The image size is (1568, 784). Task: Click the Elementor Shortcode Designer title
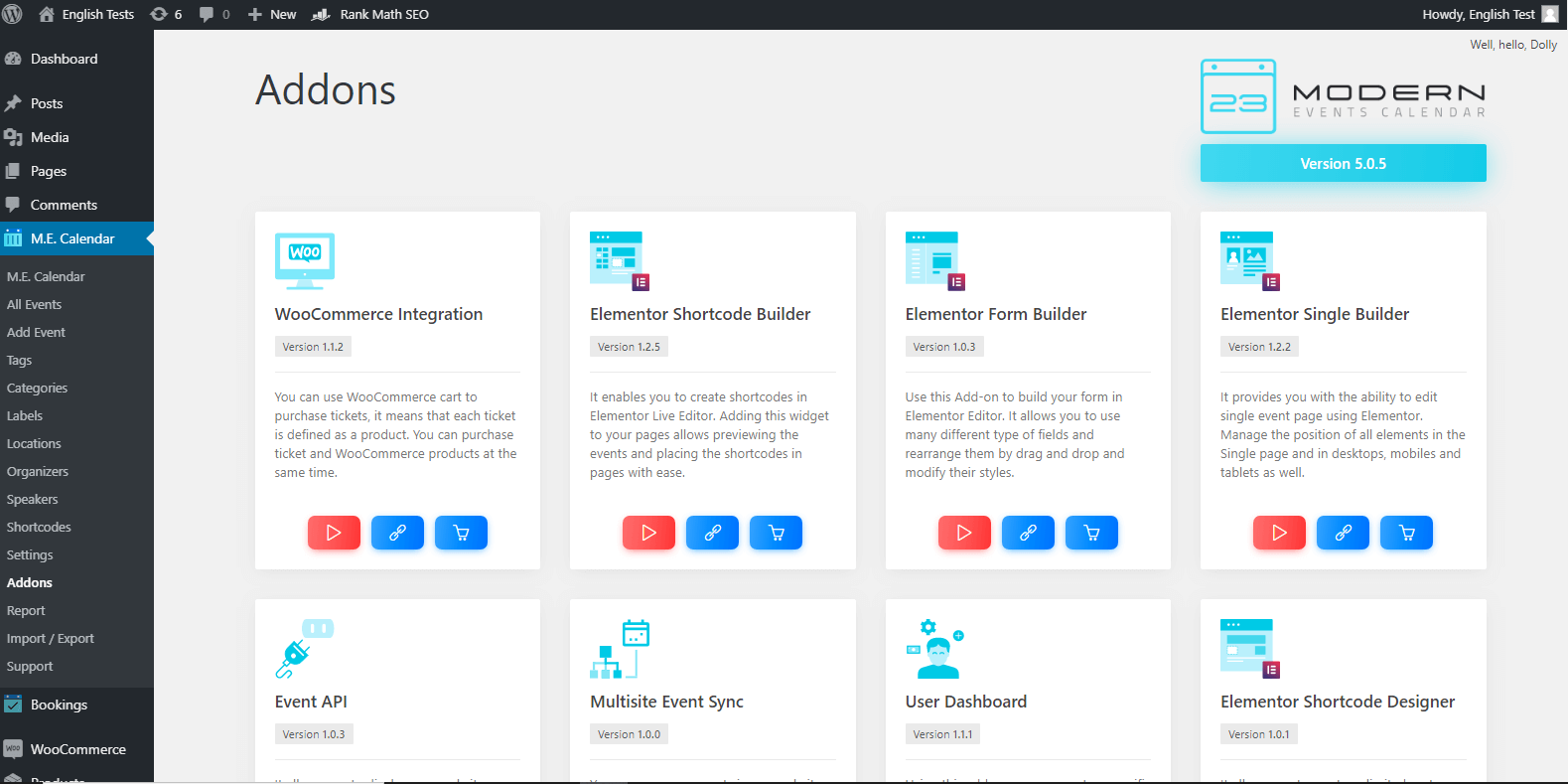1338,702
